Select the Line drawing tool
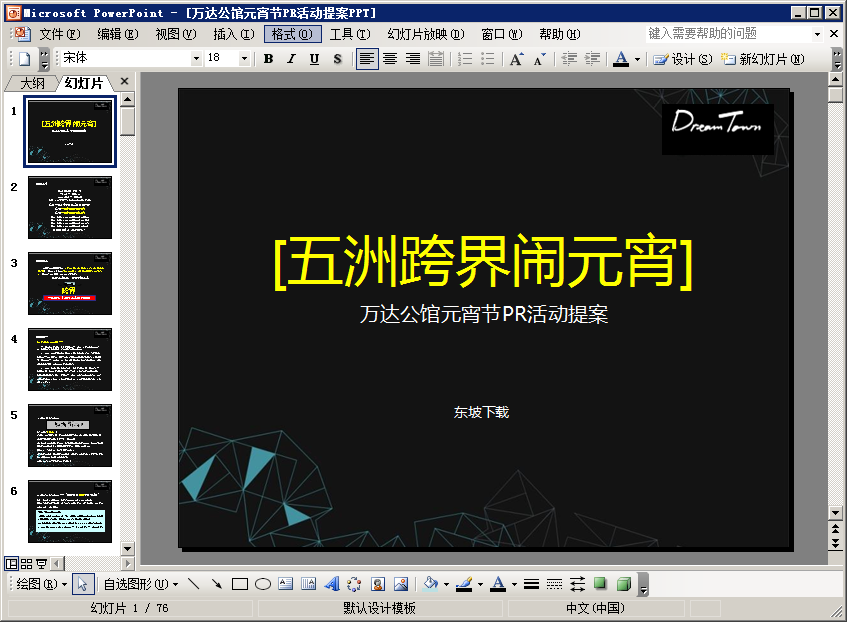 pos(193,584)
